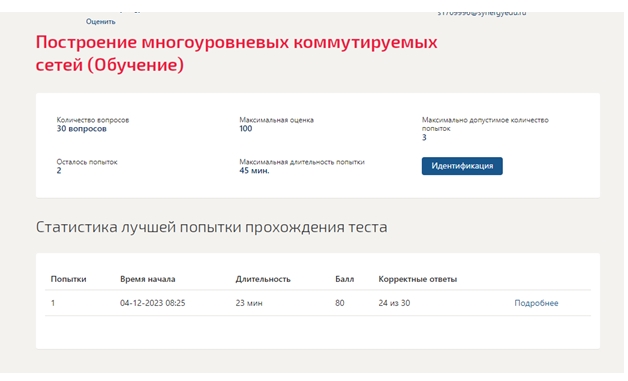Viewport: 628px width, 381px height.
Task: Click the Оценить link at top
Action: pyautogui.click(x=101, y=22)
